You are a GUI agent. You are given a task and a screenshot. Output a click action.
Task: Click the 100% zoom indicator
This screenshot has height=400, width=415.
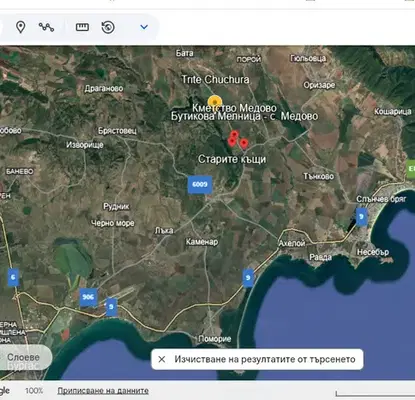(34, 390)
